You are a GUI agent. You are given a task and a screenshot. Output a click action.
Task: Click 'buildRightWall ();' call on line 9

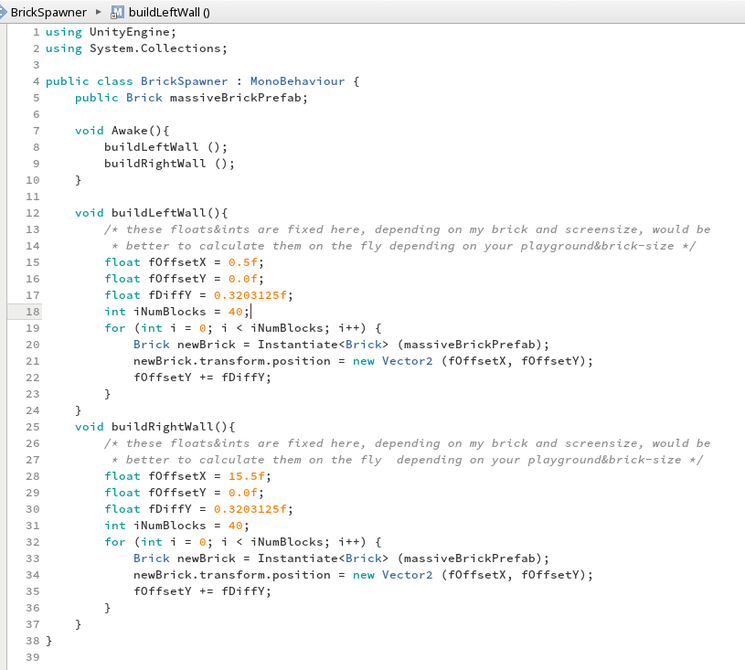tap(170, 163)
